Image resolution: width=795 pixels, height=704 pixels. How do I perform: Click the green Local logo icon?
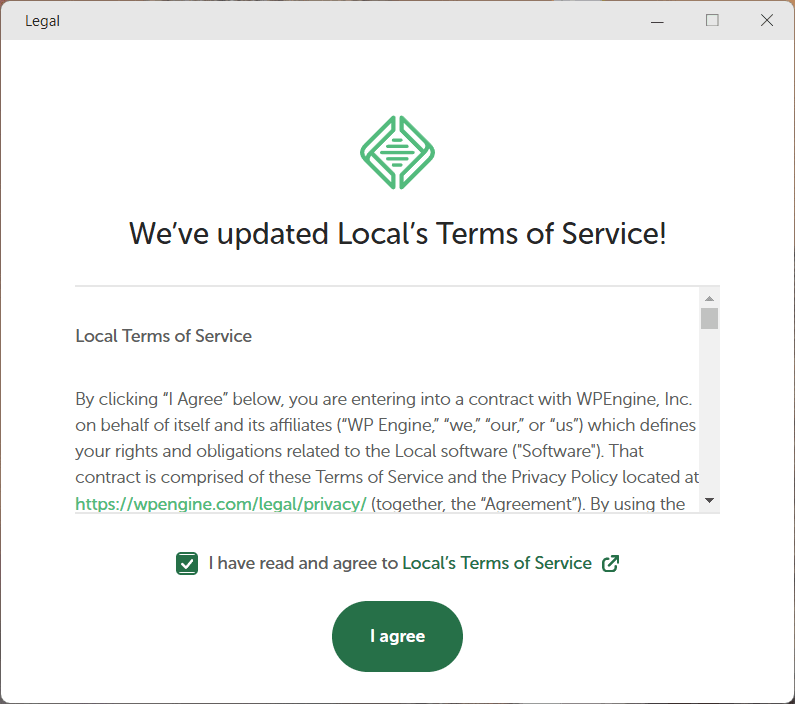[x=397, y=152]
